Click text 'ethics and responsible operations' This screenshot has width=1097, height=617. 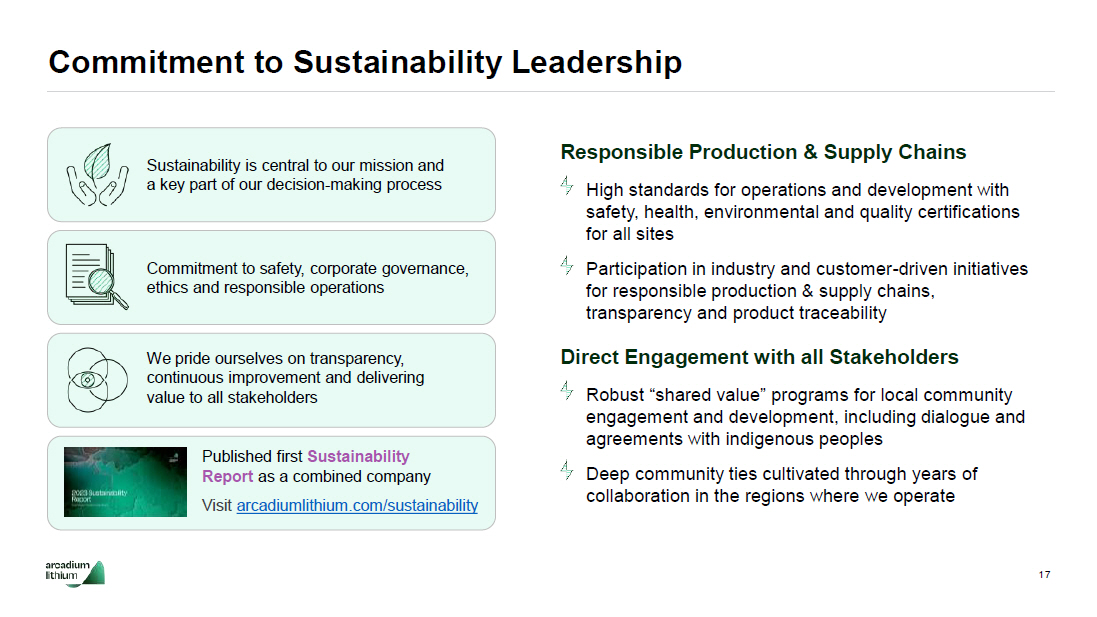265,288
